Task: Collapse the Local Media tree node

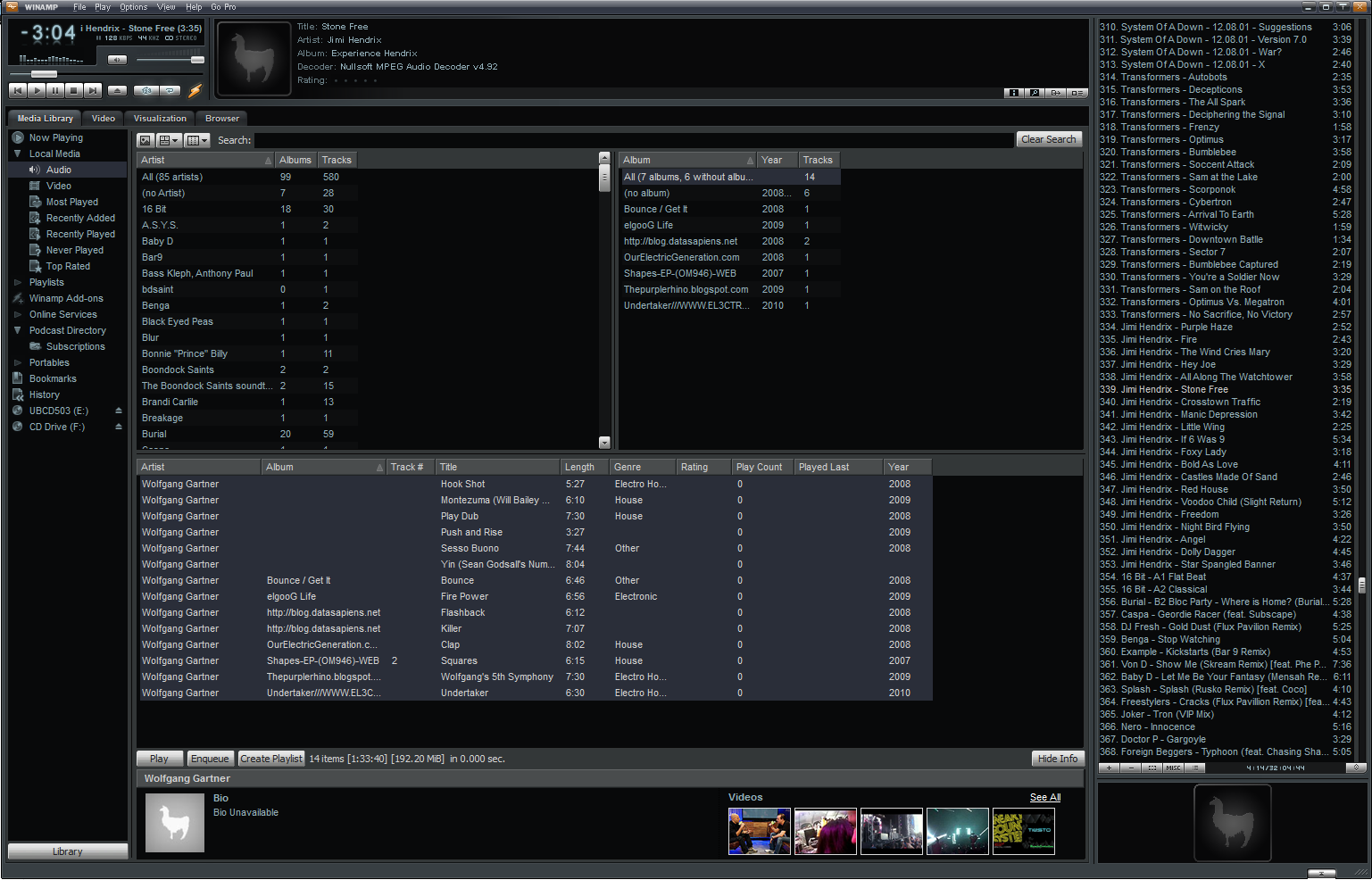Action: click(17, 154)
